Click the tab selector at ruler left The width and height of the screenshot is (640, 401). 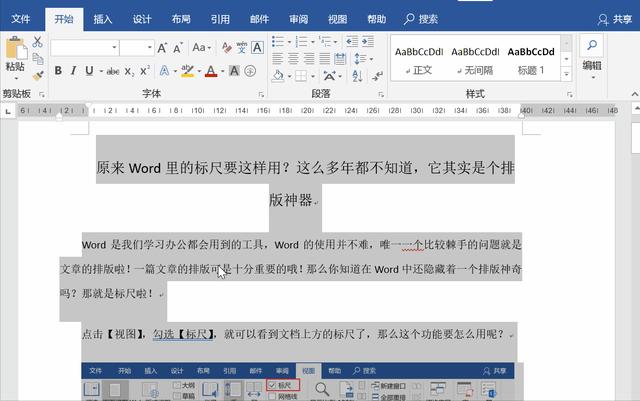point(8,111)
